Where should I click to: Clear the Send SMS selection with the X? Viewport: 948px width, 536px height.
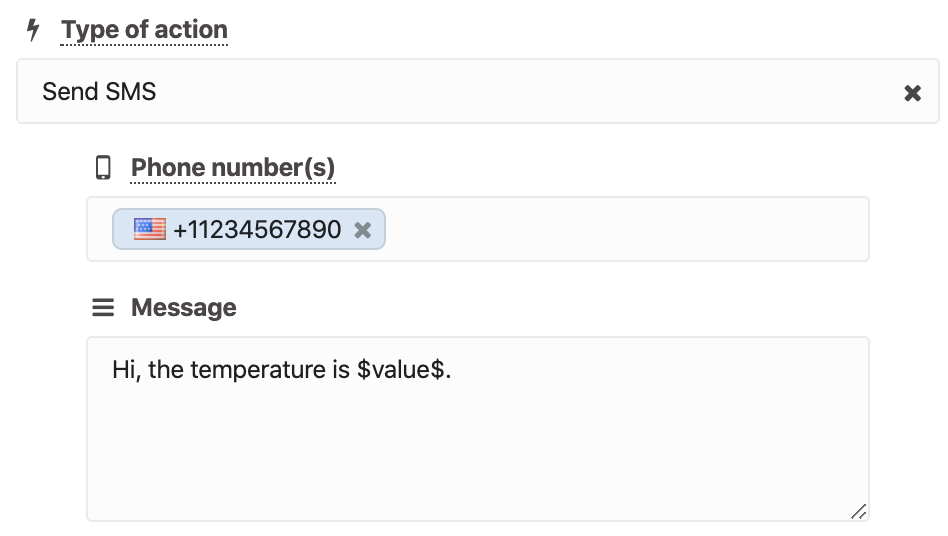click(x=912, y=92)
